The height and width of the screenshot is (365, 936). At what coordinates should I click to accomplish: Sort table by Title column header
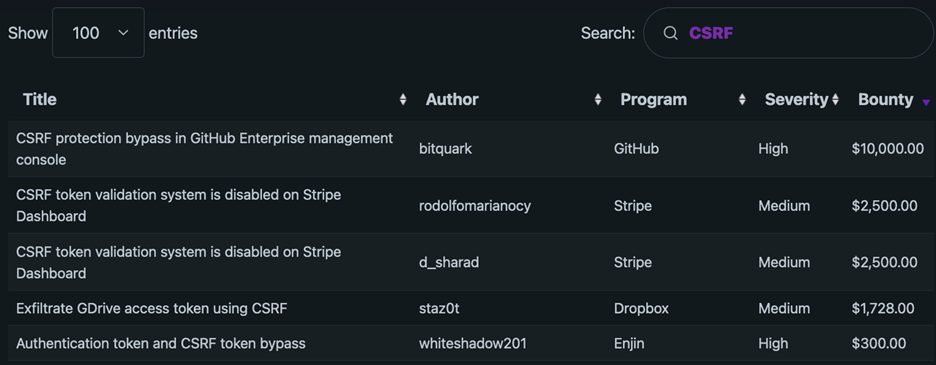click(40, 100)
